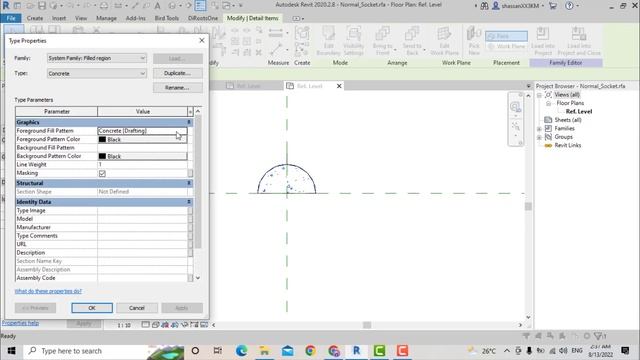Collapse Floor Plans node in Project Browser
640x360 pixels.
[548, 104]
